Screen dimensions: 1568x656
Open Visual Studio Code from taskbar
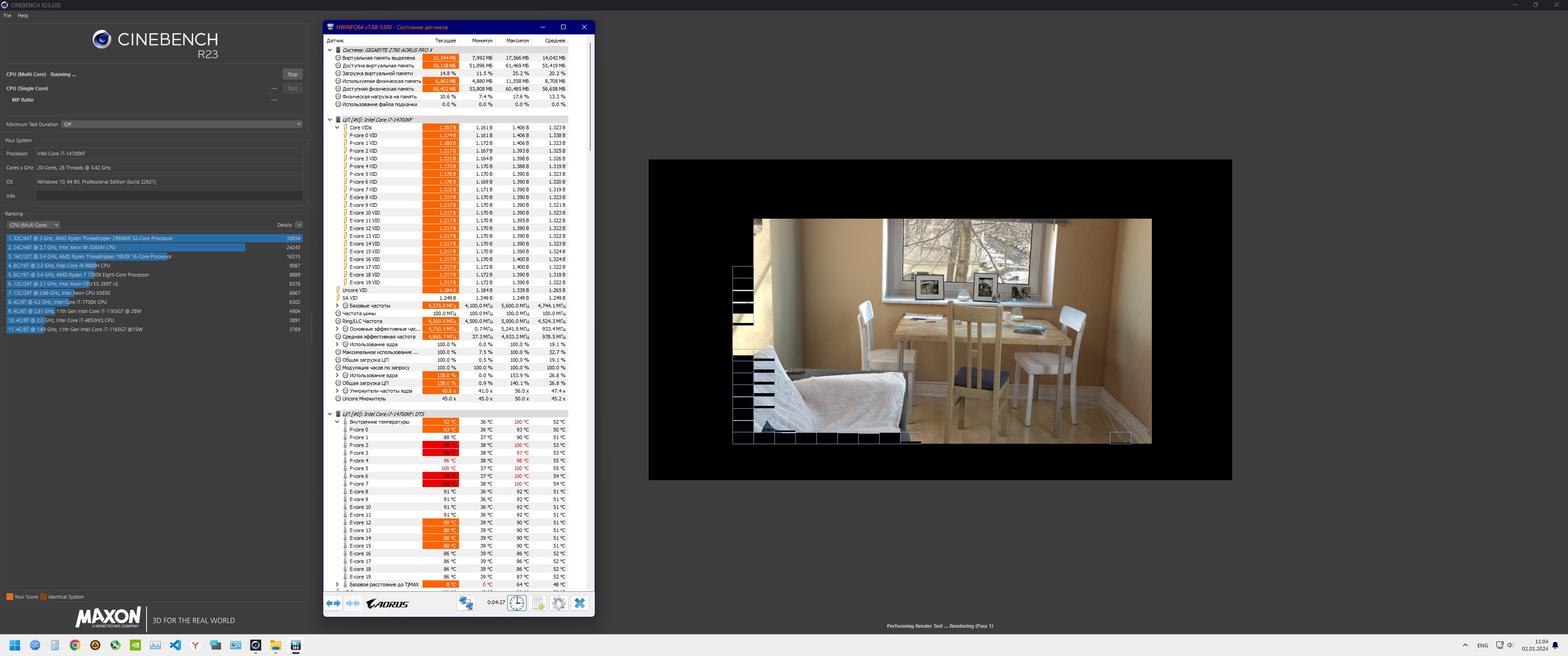coord(175,645)
